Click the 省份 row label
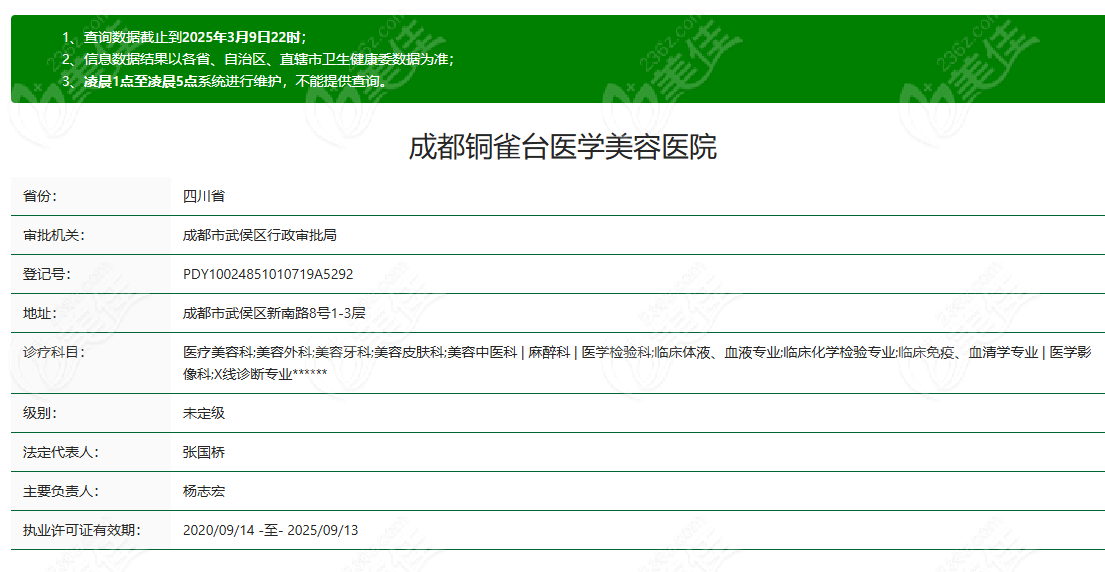The width and height of the screenshot is (1105, 572). tap(39, 196)
